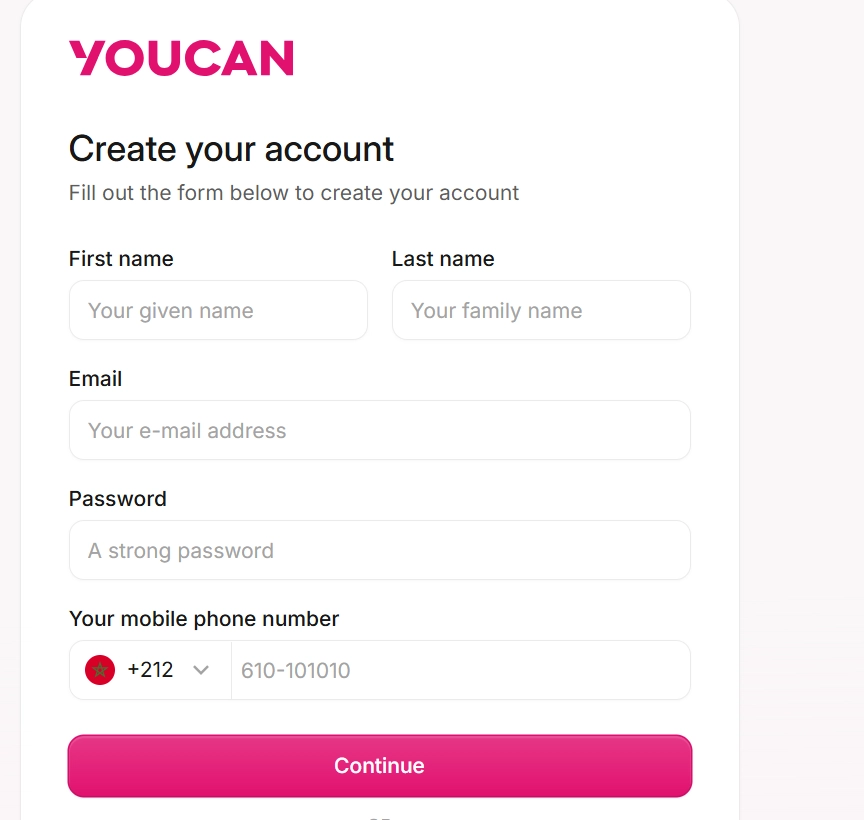864x820 pixels.
Task: Click the Morocco flag icon
Action: [100, 670]
